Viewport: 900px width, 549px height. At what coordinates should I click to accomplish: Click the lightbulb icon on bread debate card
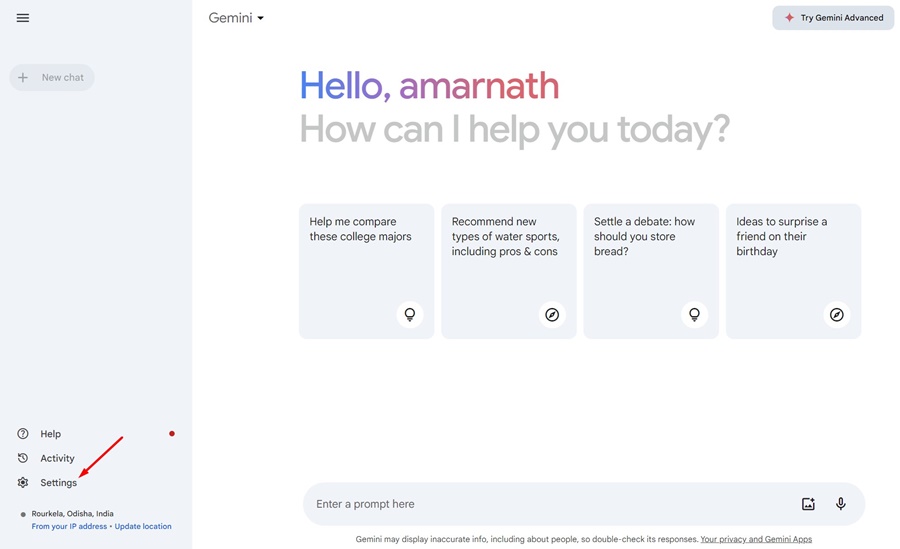(694, 315)
